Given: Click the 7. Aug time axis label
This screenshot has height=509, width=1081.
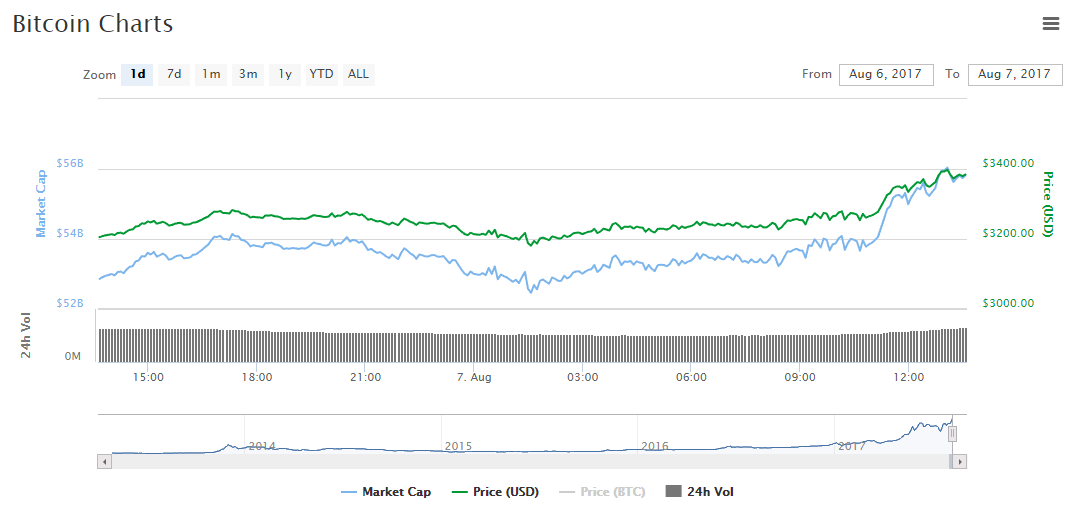Looking at the screenshot, I should 474,377.
